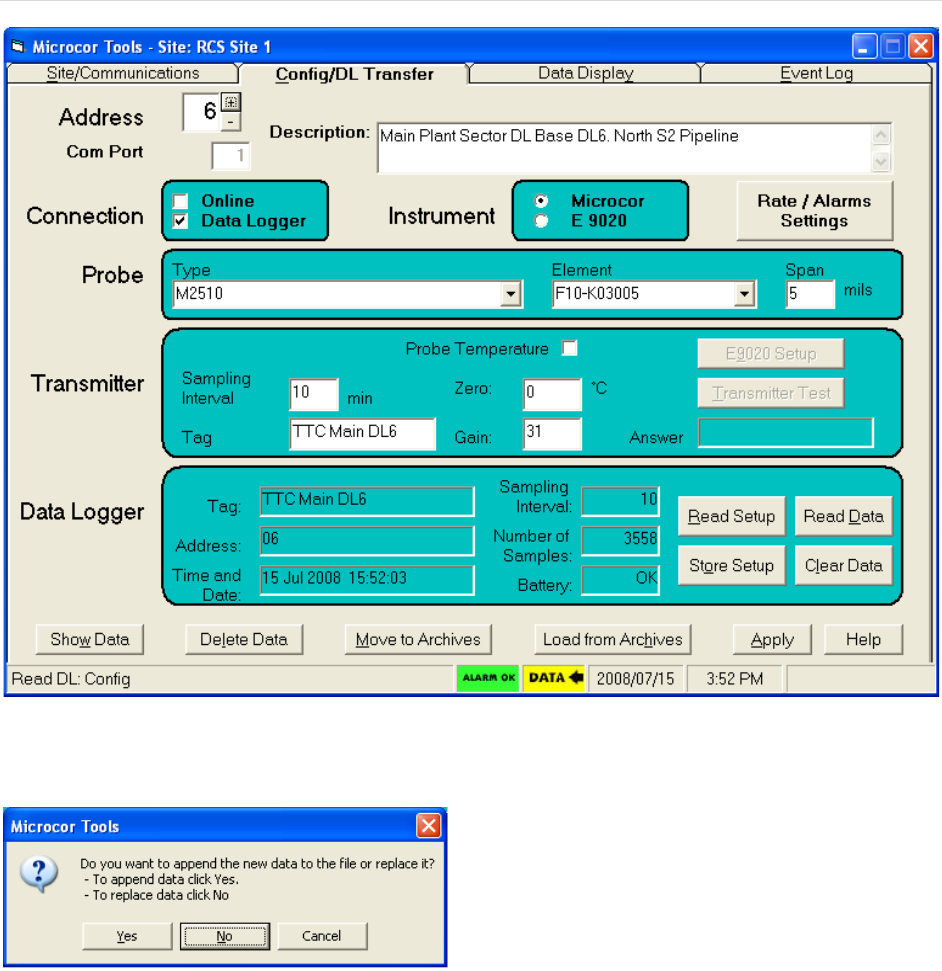Click the question mark icon in dialog
Viewport: 942px width, 971px height.
(x=39, y=874)
